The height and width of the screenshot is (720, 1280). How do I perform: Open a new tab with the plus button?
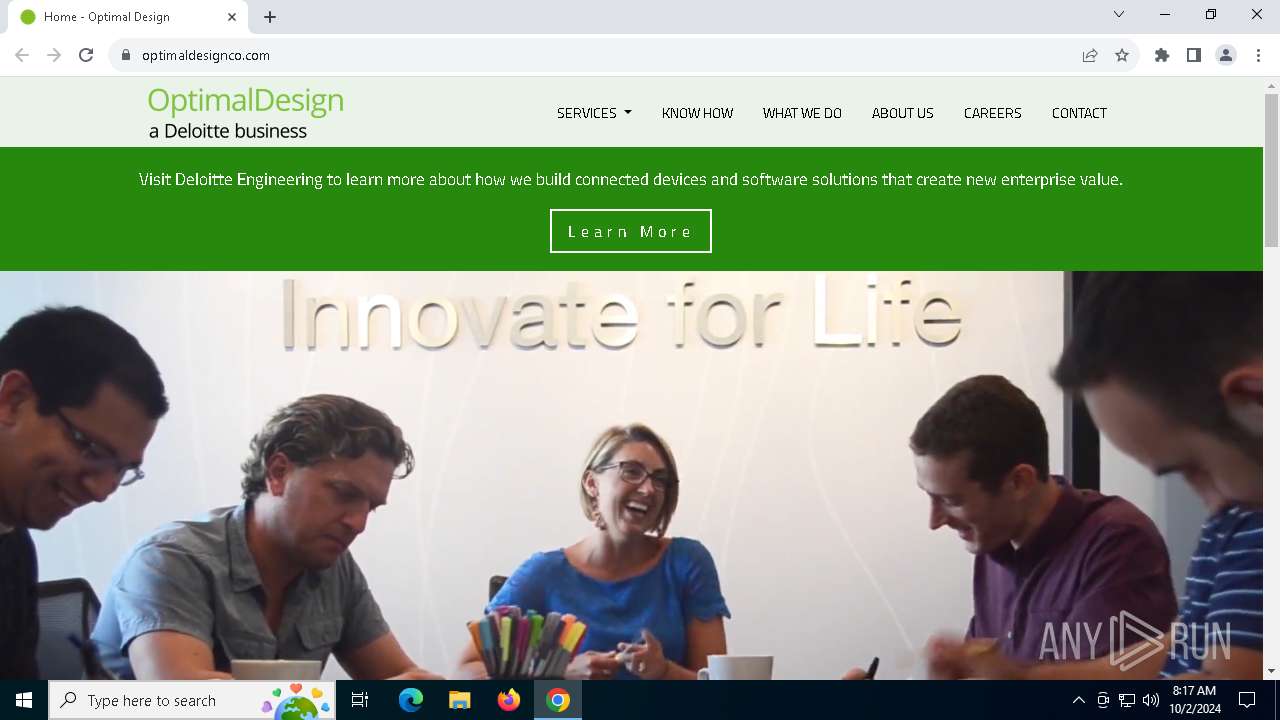pyautogui.click(x=270, y=17)
